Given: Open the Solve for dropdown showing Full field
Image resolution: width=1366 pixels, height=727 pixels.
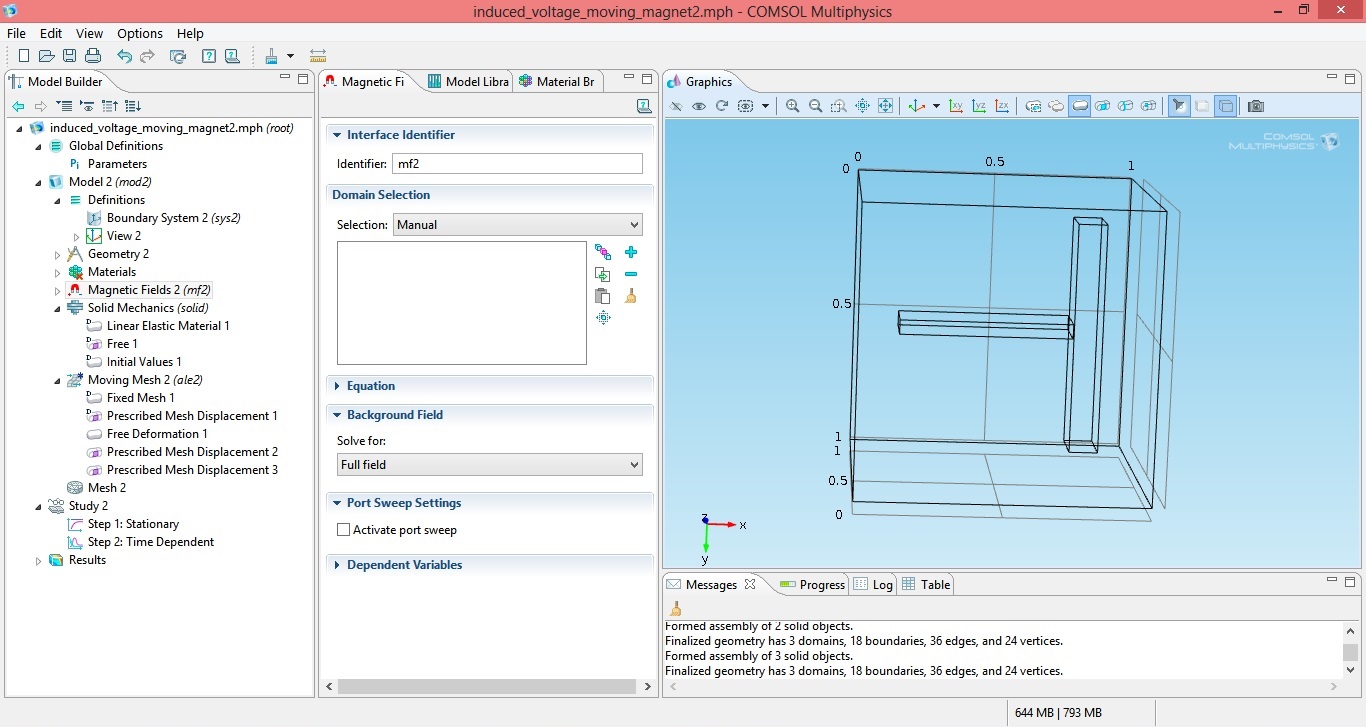Looking at the screenshot, I should (x=489, y=465).
